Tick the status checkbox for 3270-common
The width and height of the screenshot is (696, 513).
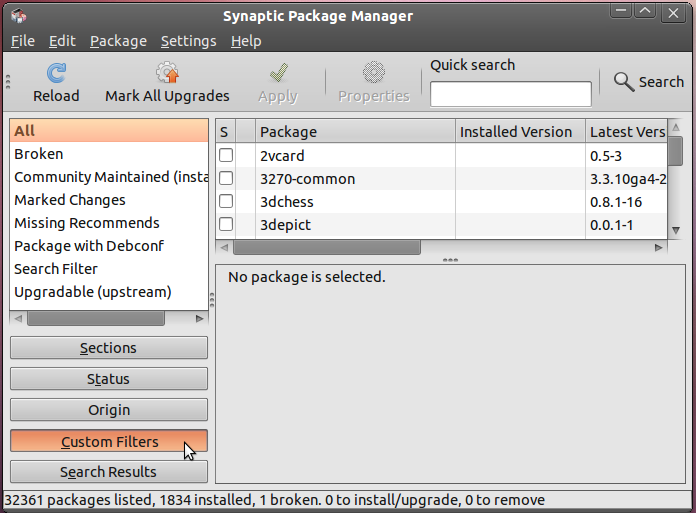tap(226, 178)
